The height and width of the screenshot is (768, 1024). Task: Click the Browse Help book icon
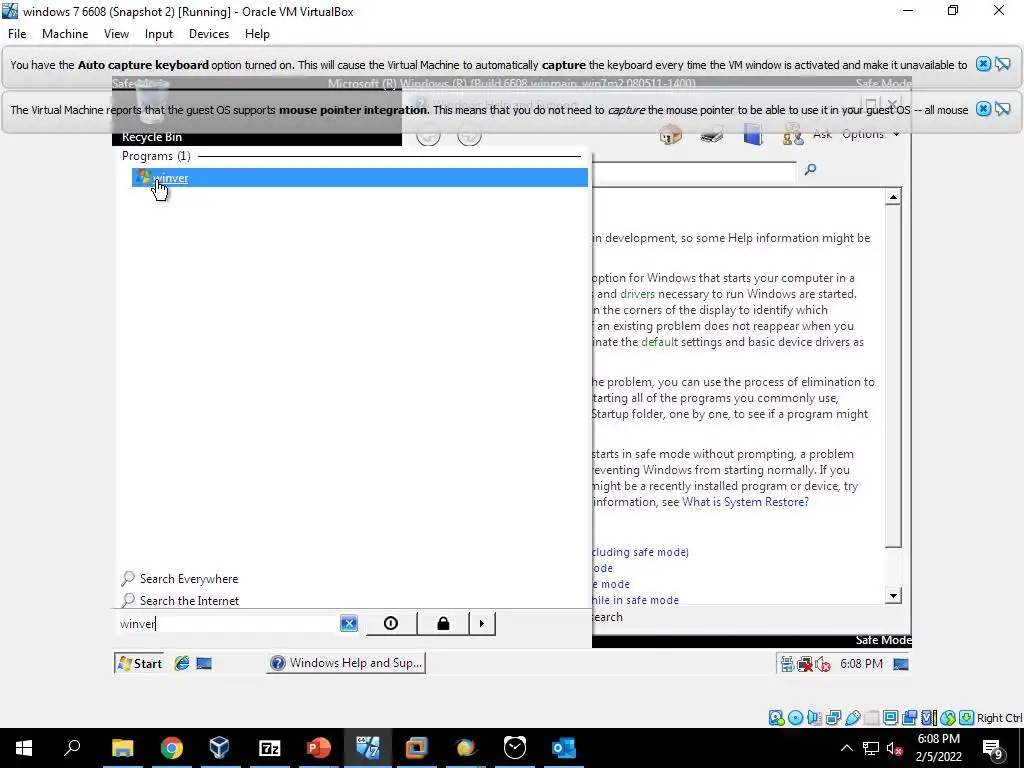(753, 135)
